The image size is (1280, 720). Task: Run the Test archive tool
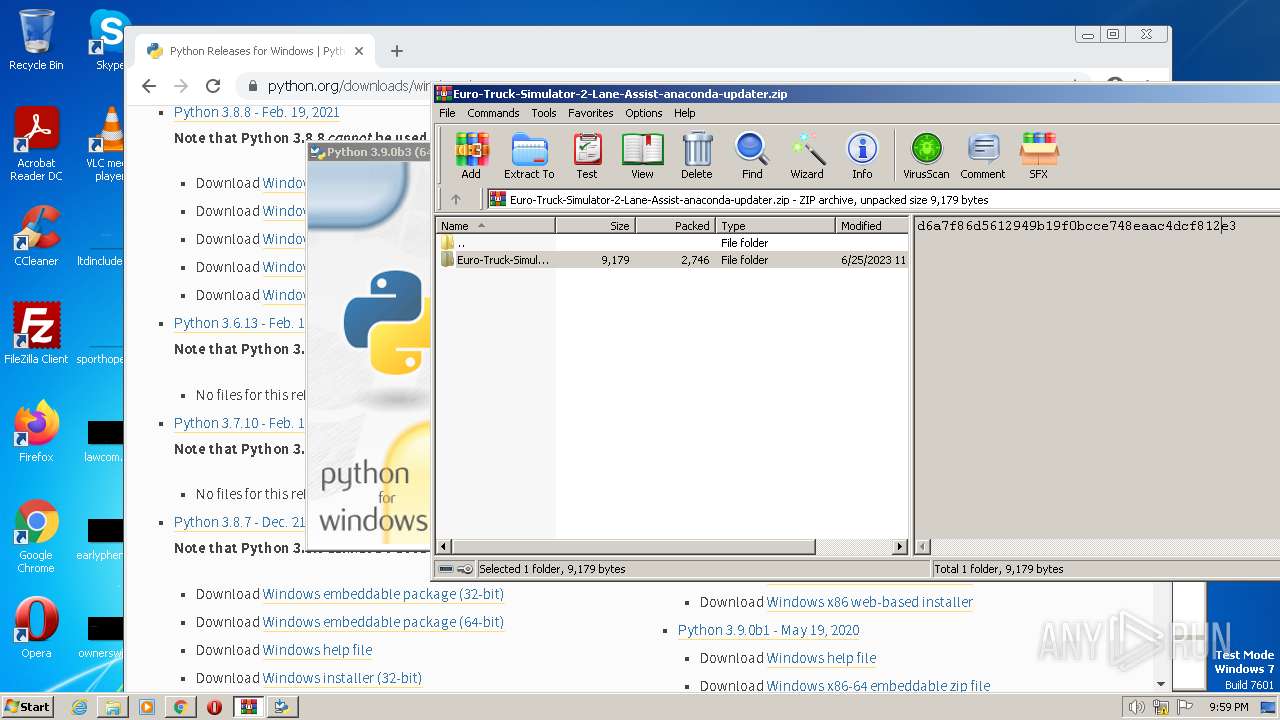point(587,156)
